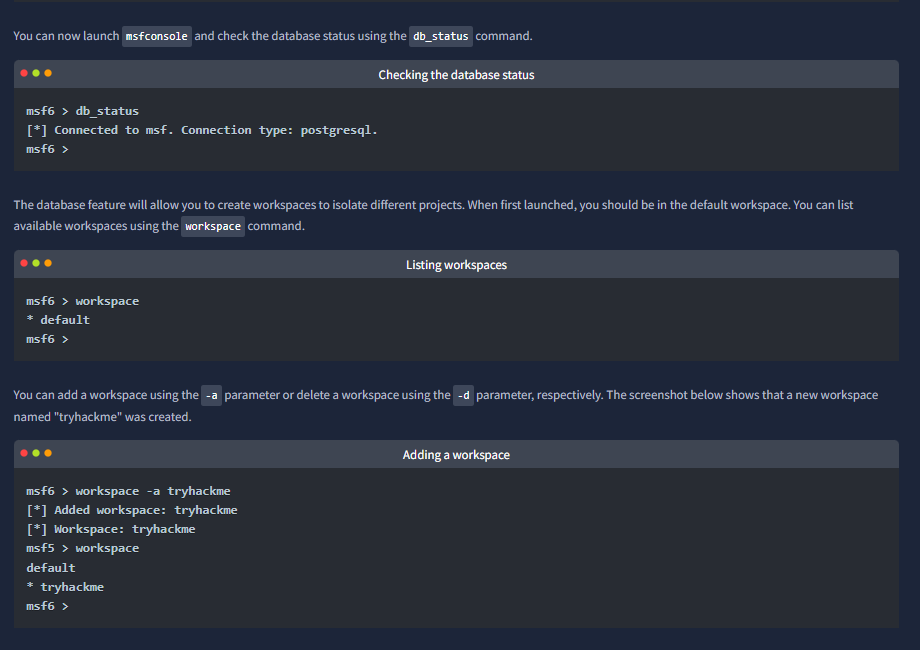Click green dot in Adding a workspace terminal

pyautogui.click(x=36, y=453)
